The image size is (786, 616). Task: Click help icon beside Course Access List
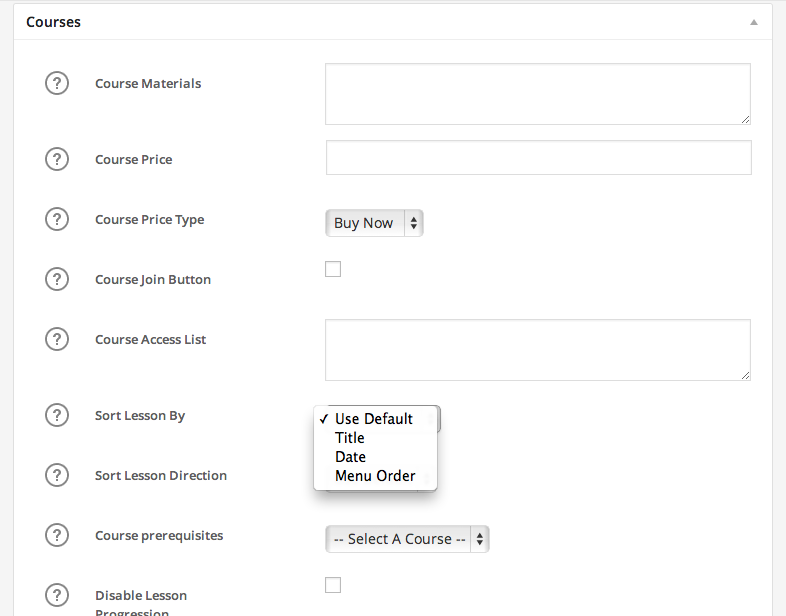tap(57, 339)
